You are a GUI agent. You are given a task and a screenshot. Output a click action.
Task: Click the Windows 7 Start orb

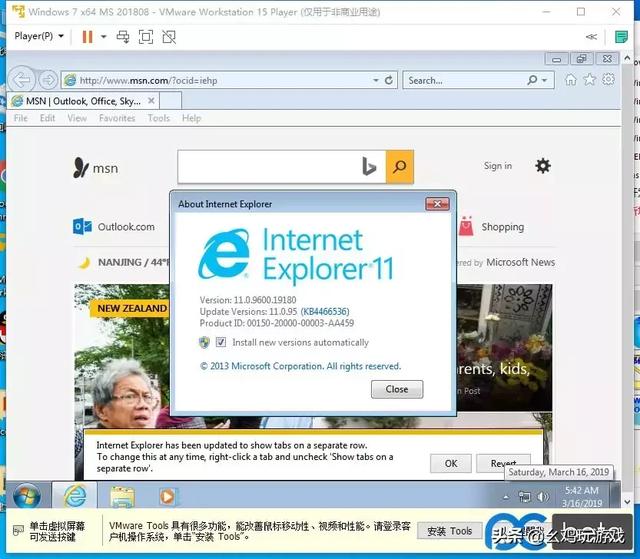pos(27,496)
